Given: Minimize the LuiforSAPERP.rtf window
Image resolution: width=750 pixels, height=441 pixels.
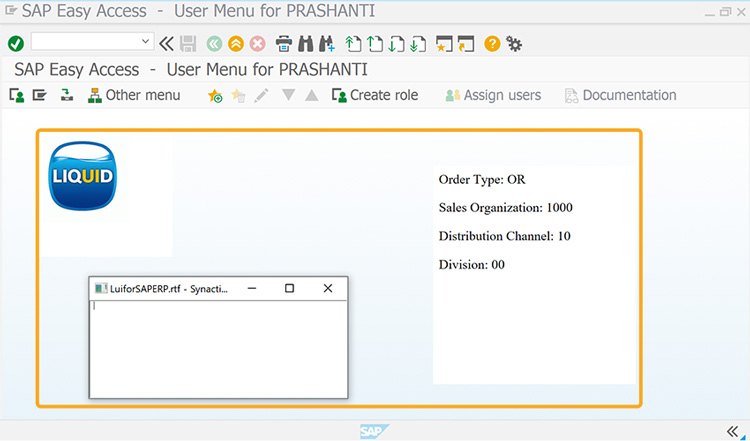Looking at the screenshot, I should click(252, 288).
